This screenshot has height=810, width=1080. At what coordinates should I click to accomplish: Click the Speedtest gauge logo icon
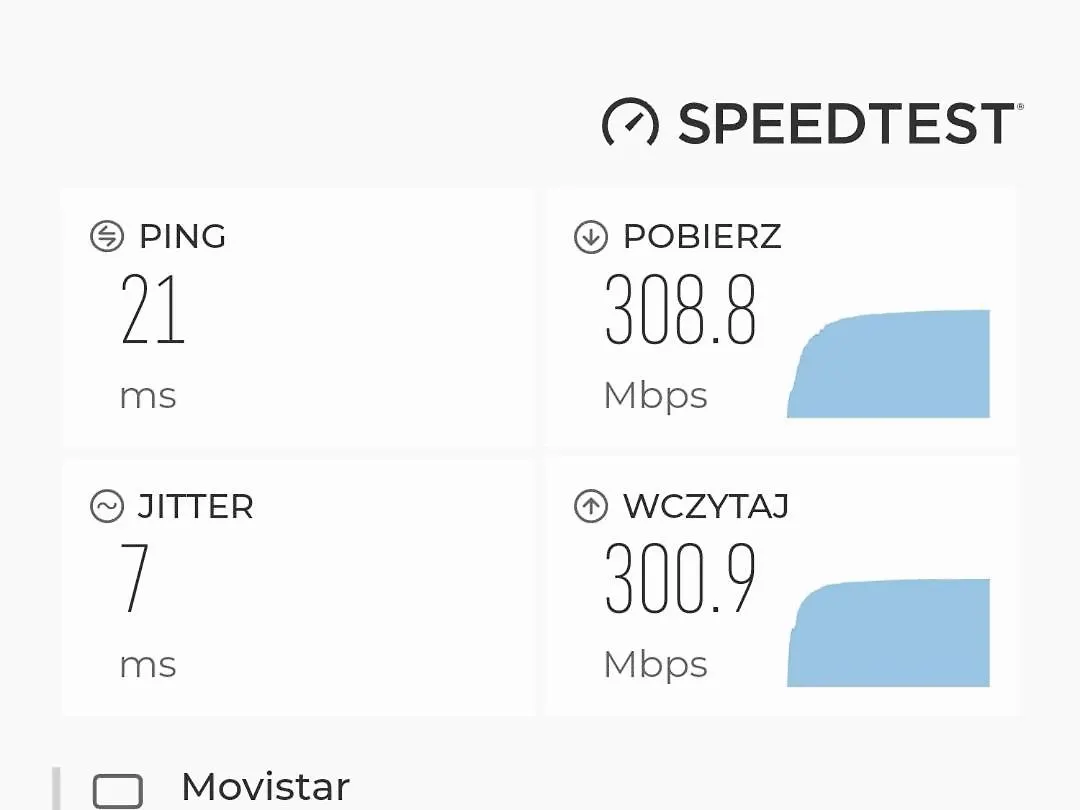pyautogui.click(x=630, y=123)
